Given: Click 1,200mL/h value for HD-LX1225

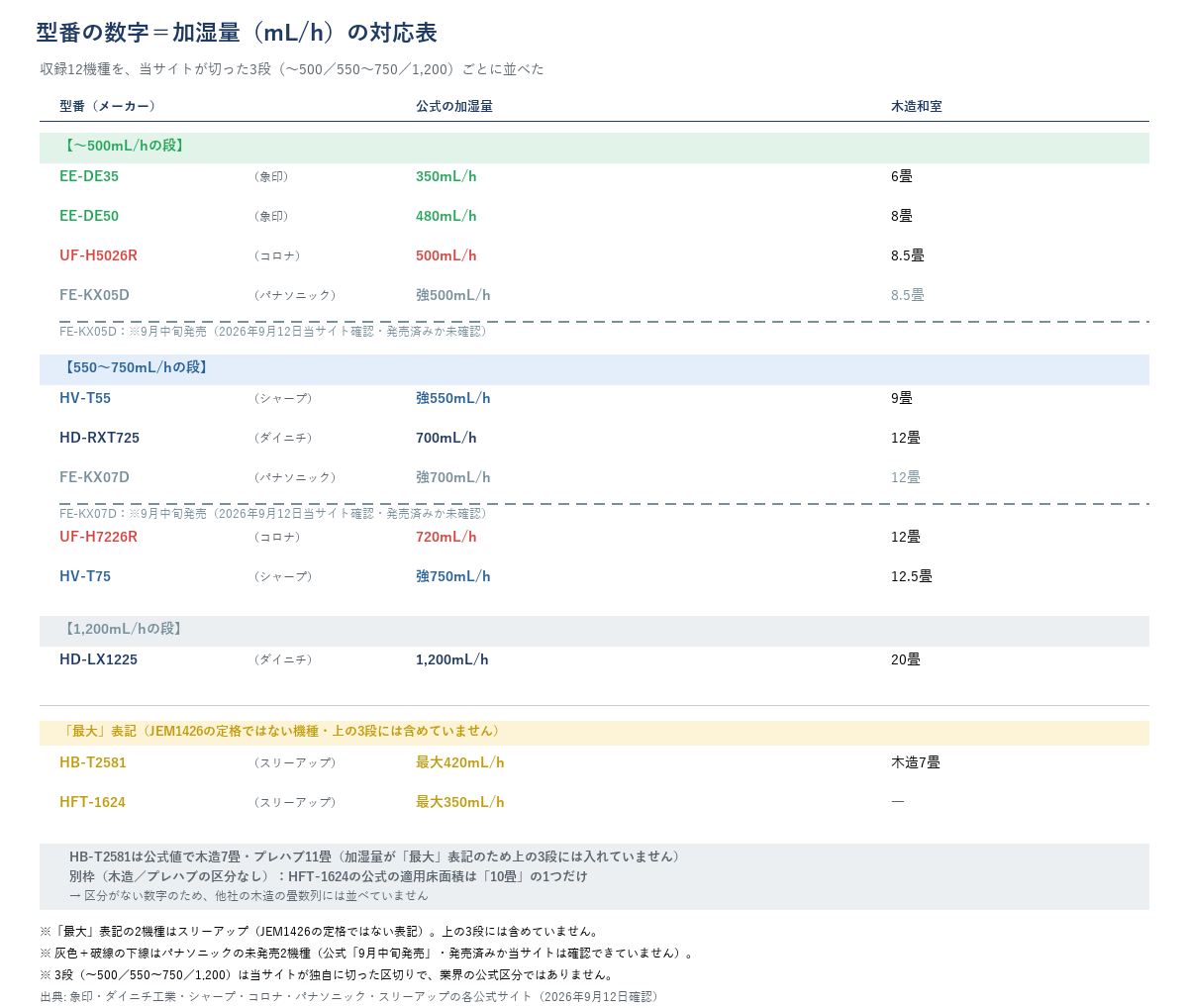Looking at the screenshot, I should [452, 659].
